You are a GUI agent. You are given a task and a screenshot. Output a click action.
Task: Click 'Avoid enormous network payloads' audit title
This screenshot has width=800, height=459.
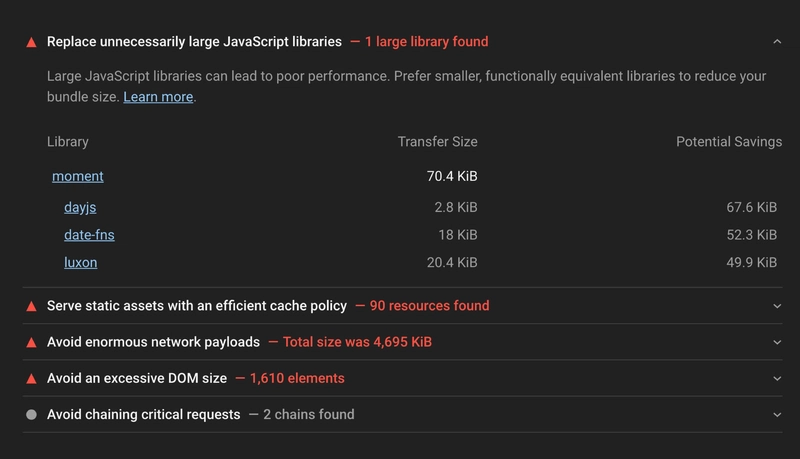click(x=153, y=342)
